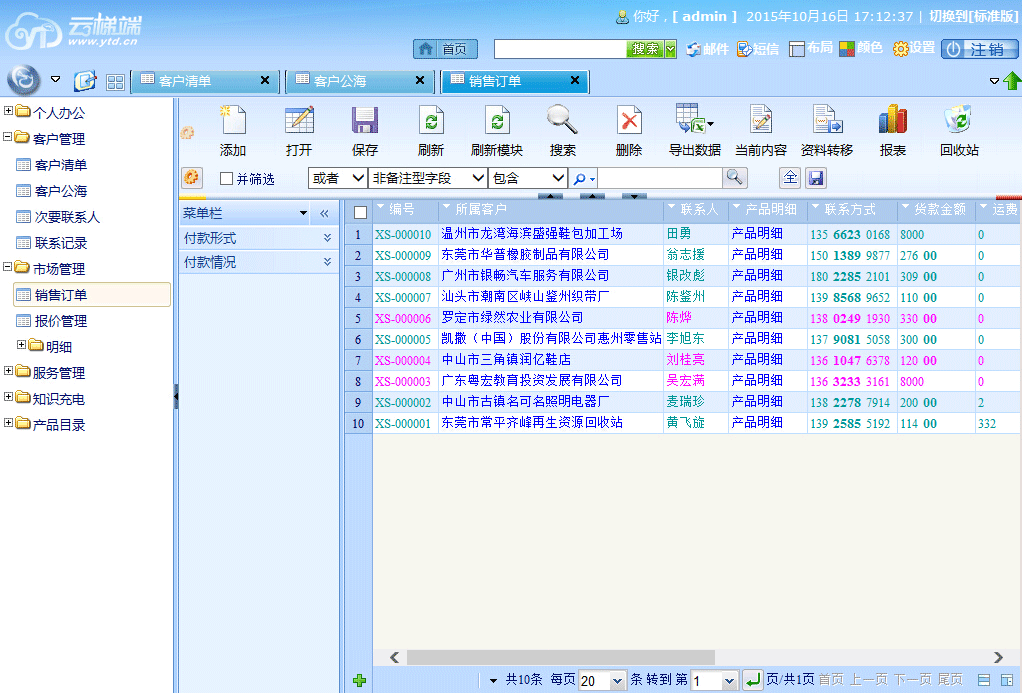Open the 菜单栏 dropdown arrow
The height and width of the screenshot is (693, 1022).
click(303, 213)
